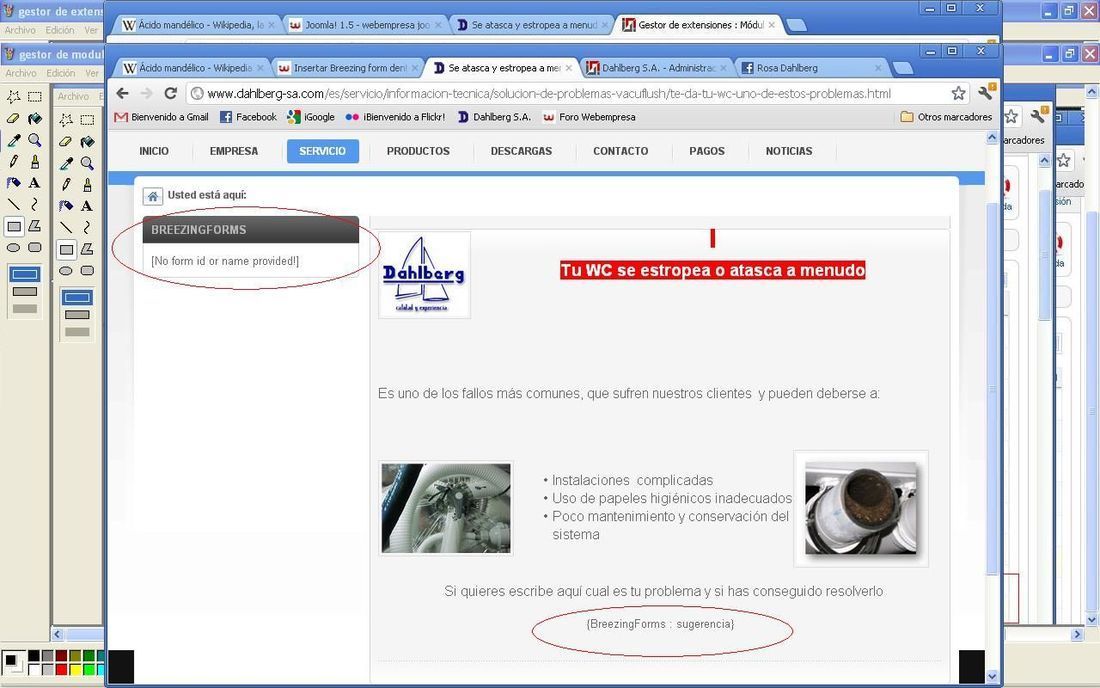Open Edición menu of 'gestor de modul' Paint
The image size is (1100, 688).
point(60,73)
